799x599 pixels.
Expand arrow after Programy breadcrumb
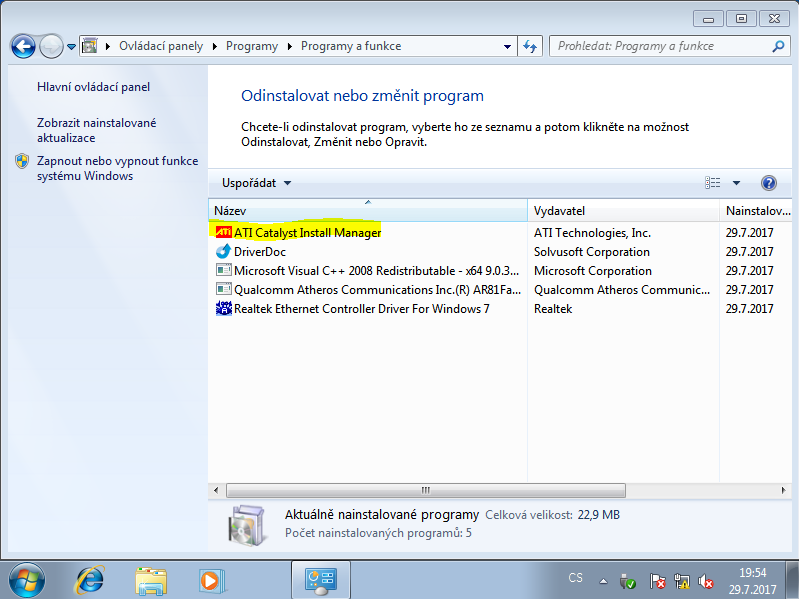click(289, 47)
